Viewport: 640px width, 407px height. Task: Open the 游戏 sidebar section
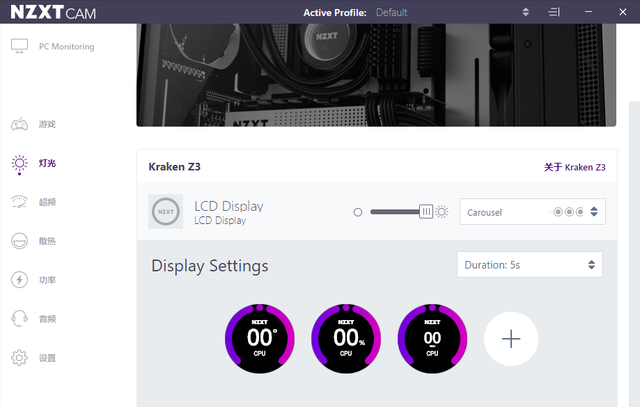[x=47, y=124]
